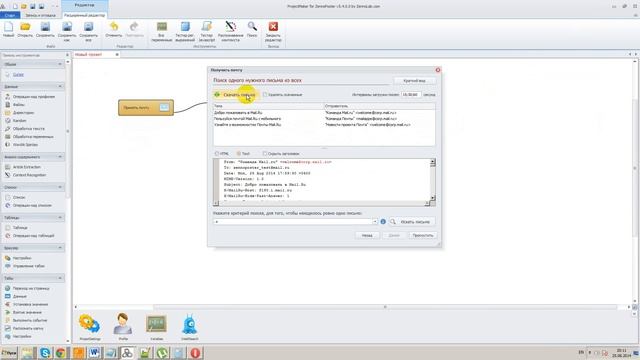The height and width of the screenshot is (360, 640).
Task: Open Word from the taskbar
Action: click(x=94, y=353)
